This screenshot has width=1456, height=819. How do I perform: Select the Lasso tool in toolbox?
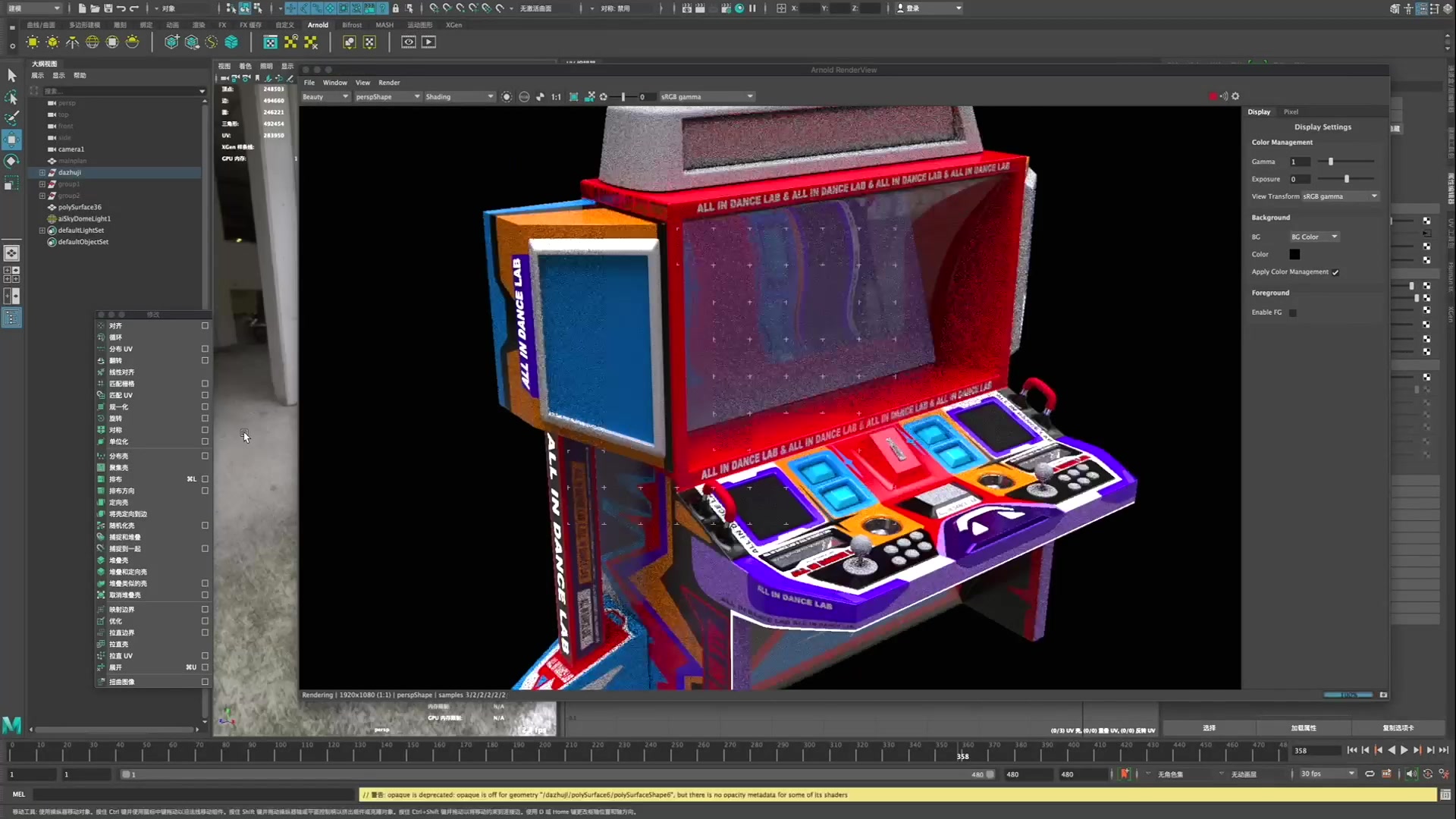(11, 96)
